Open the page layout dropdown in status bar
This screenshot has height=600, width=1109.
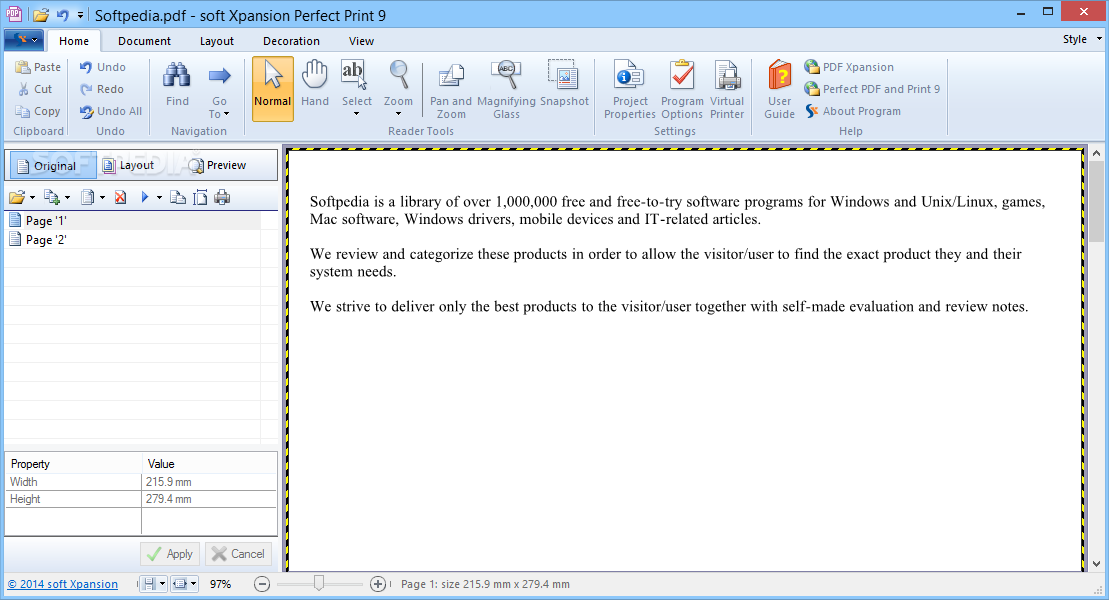[163, 584]
